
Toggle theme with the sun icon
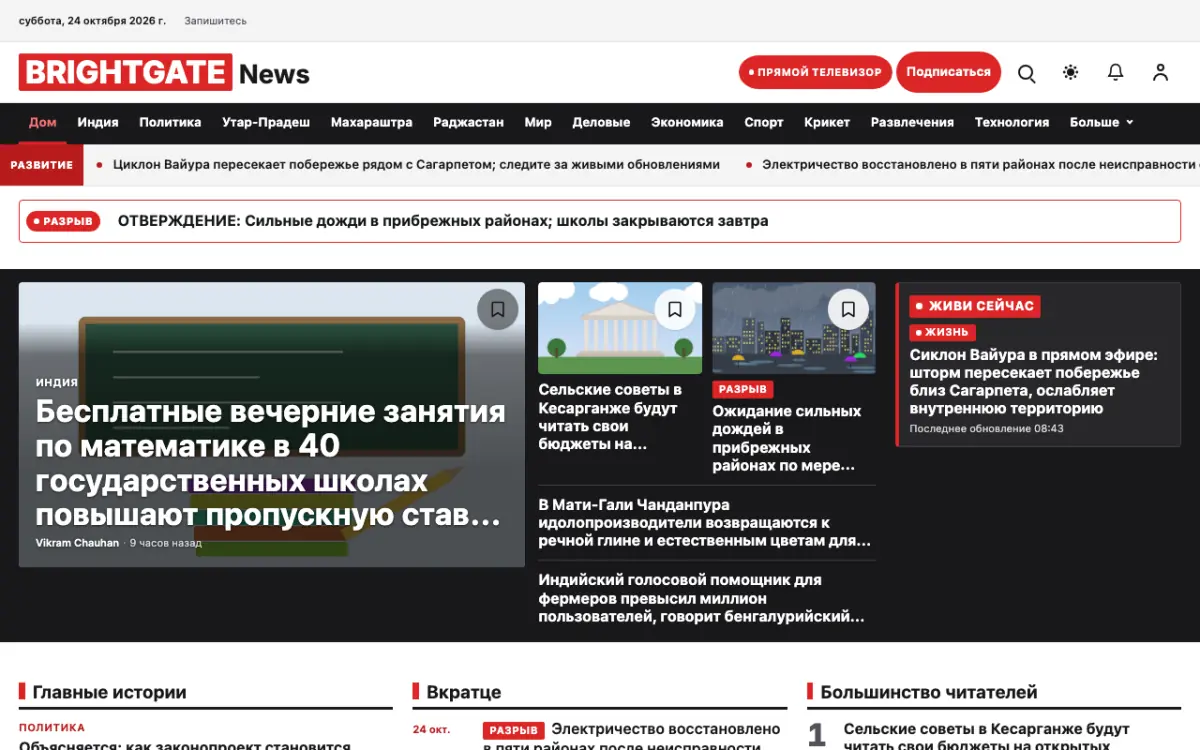[1071, 72]
